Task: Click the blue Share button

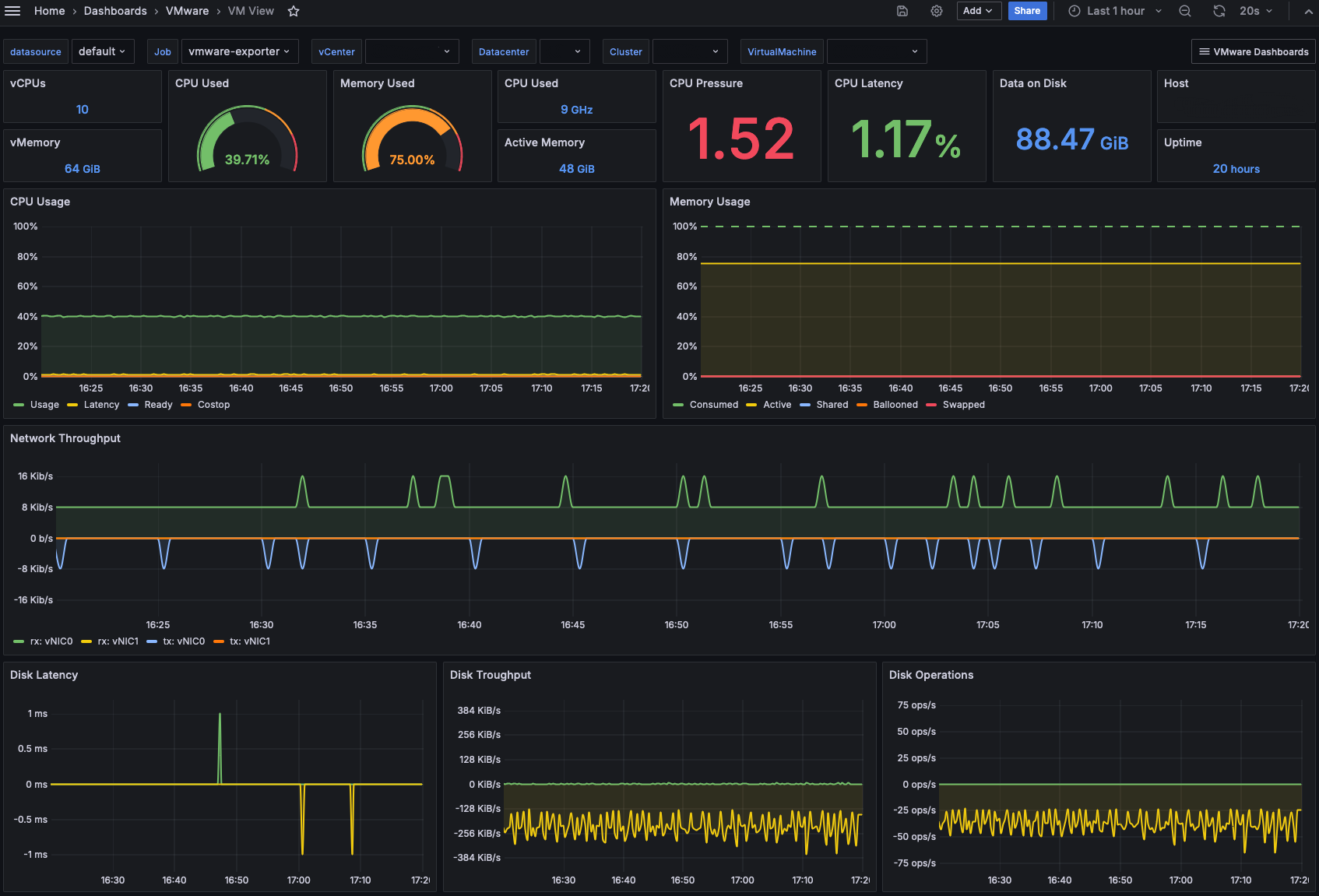Action: click(1027, 11)
